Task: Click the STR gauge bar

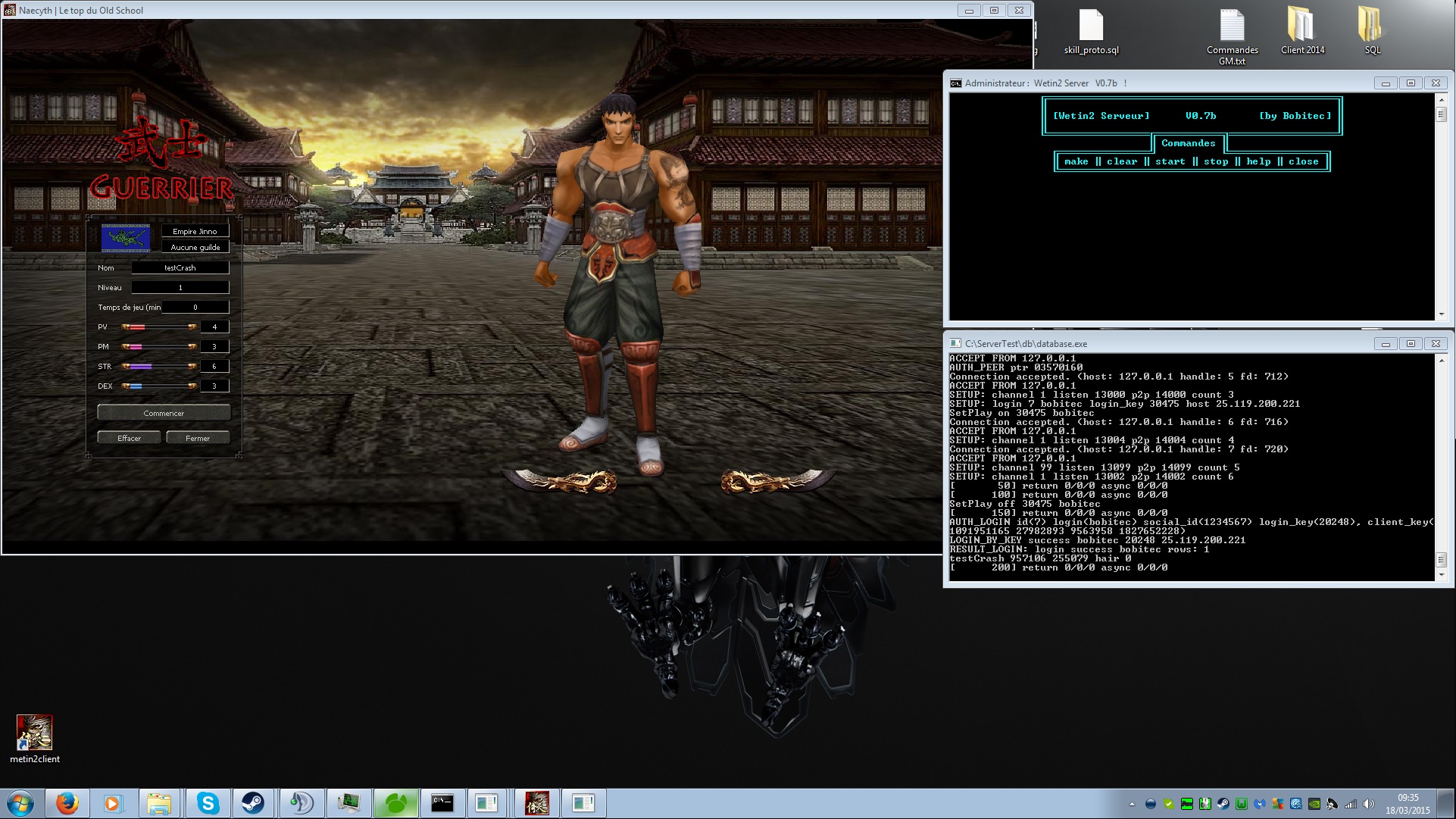Action: [x=159, y=366]
